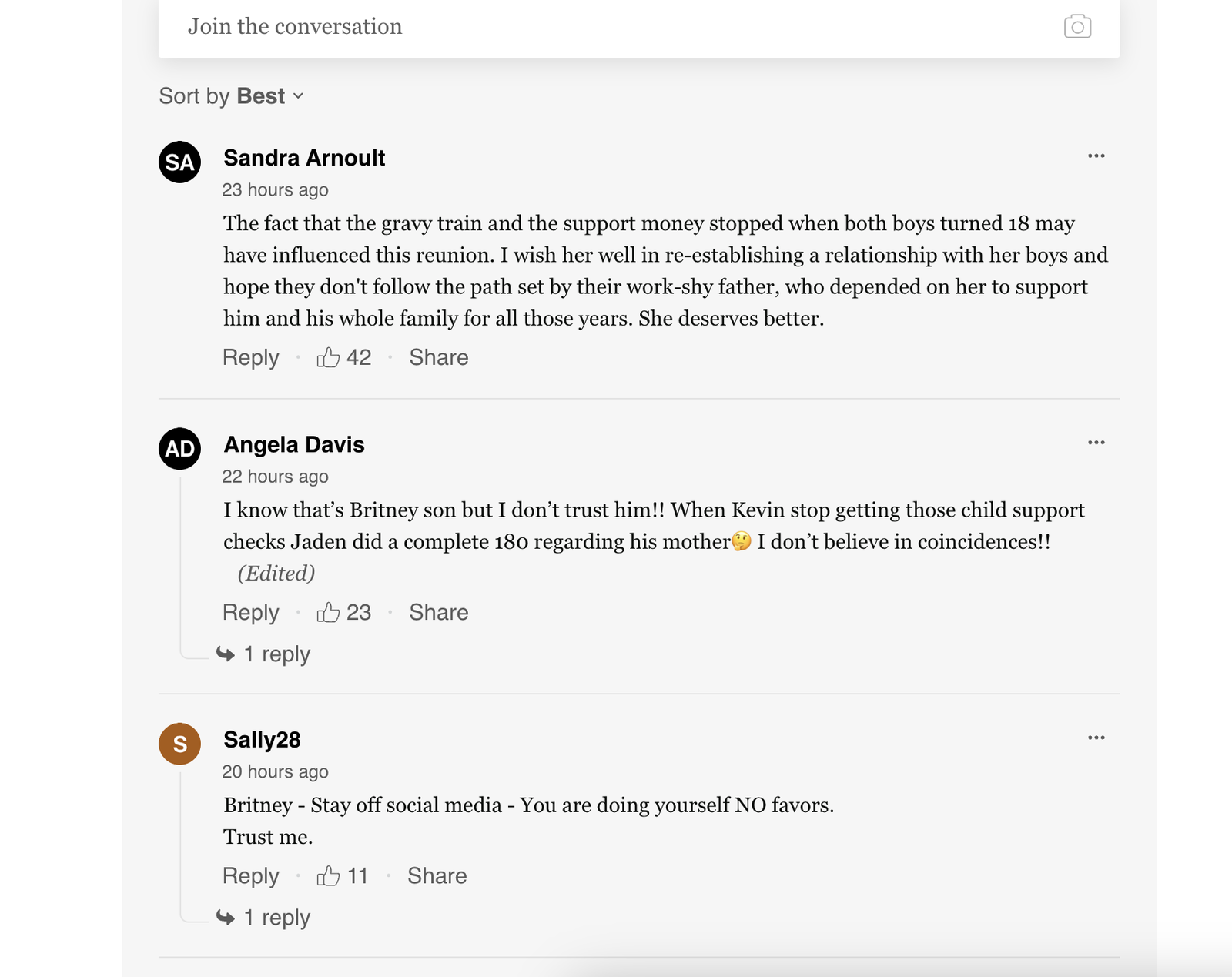Reply to Sandra Arnoult's comment
1232x977 pixels.
coord(250,357)
